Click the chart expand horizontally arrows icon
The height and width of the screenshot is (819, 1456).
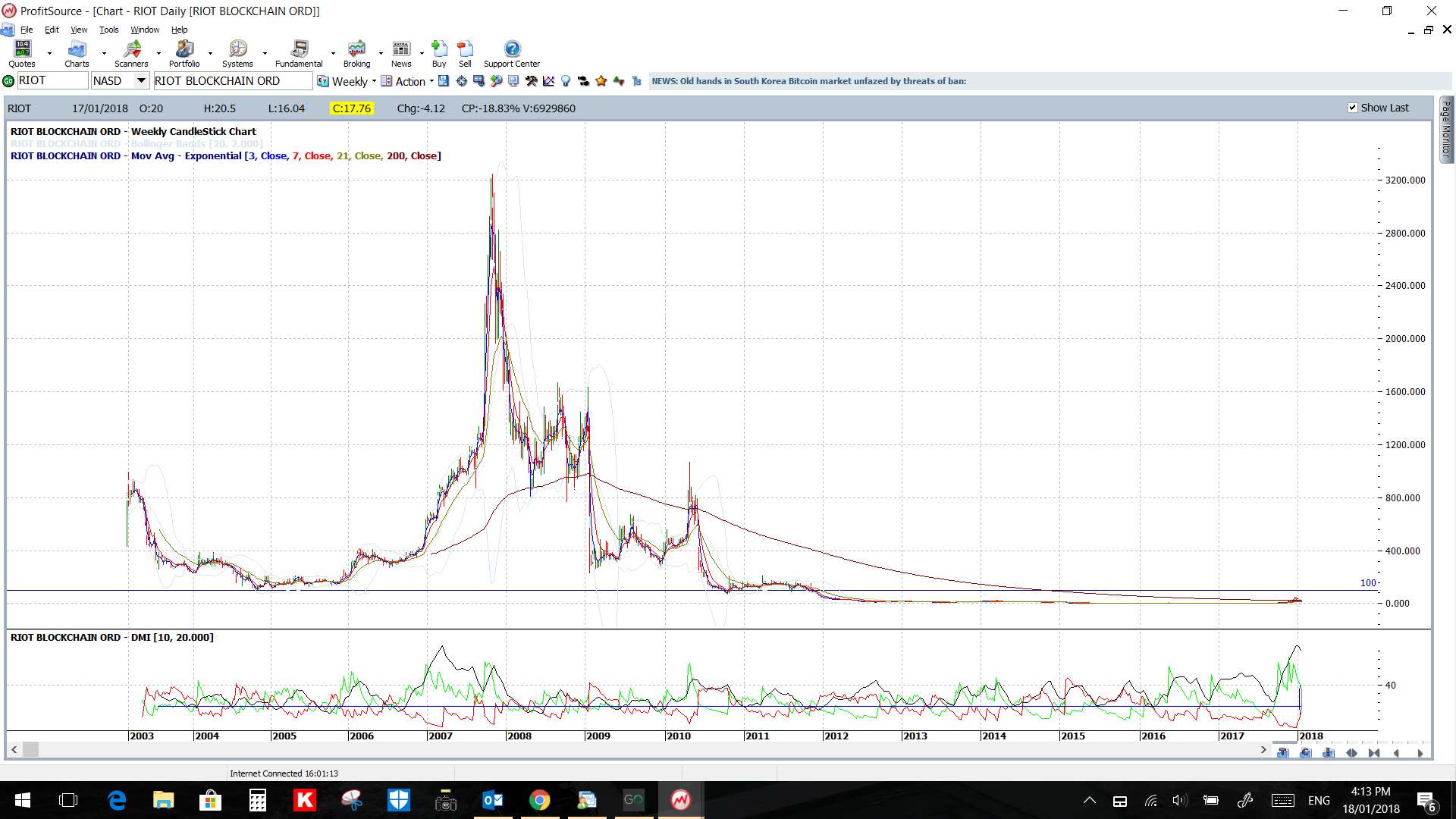pyautogui.click(x=1351, y=753)
